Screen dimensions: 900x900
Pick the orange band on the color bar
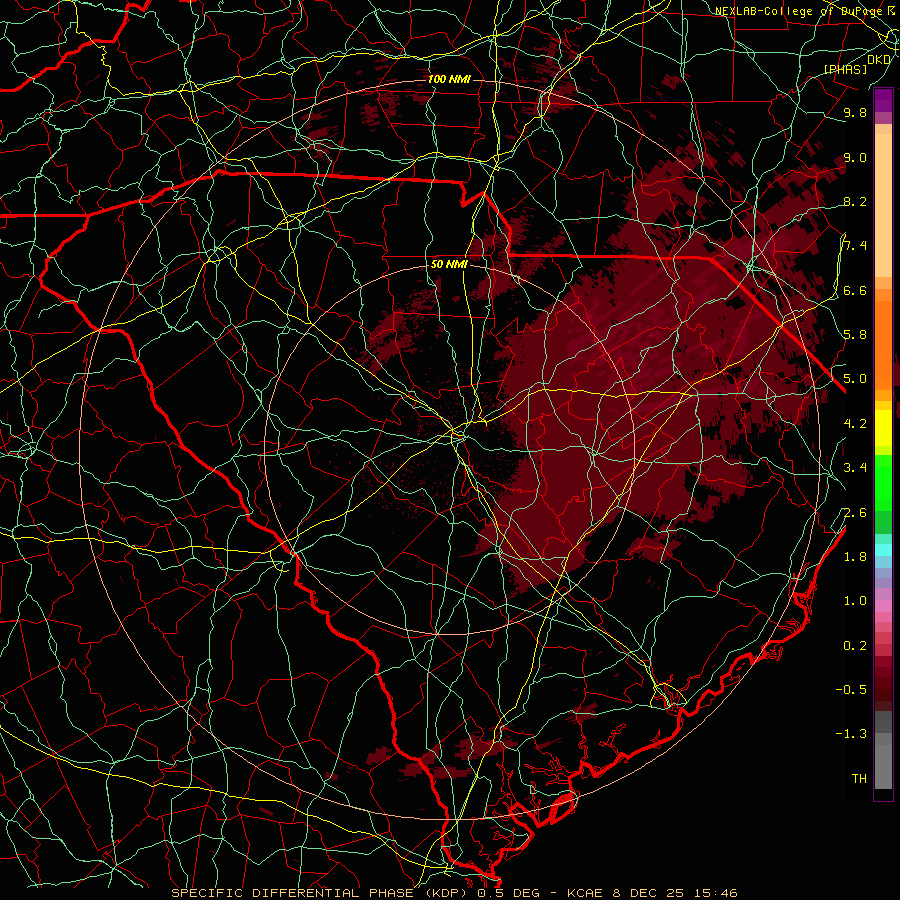[884, 344]
